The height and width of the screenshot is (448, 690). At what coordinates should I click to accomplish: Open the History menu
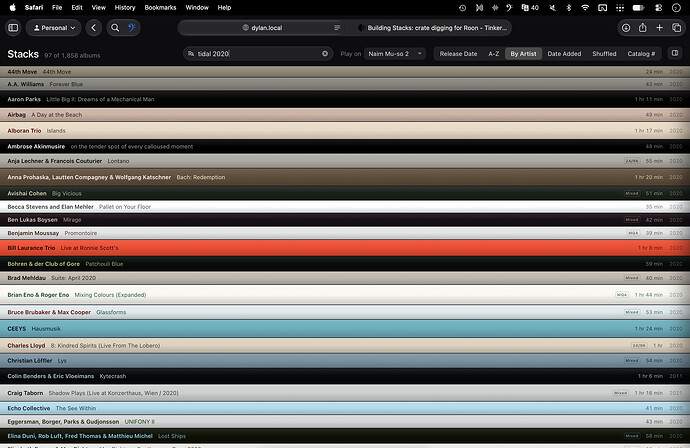pos(125,7)
